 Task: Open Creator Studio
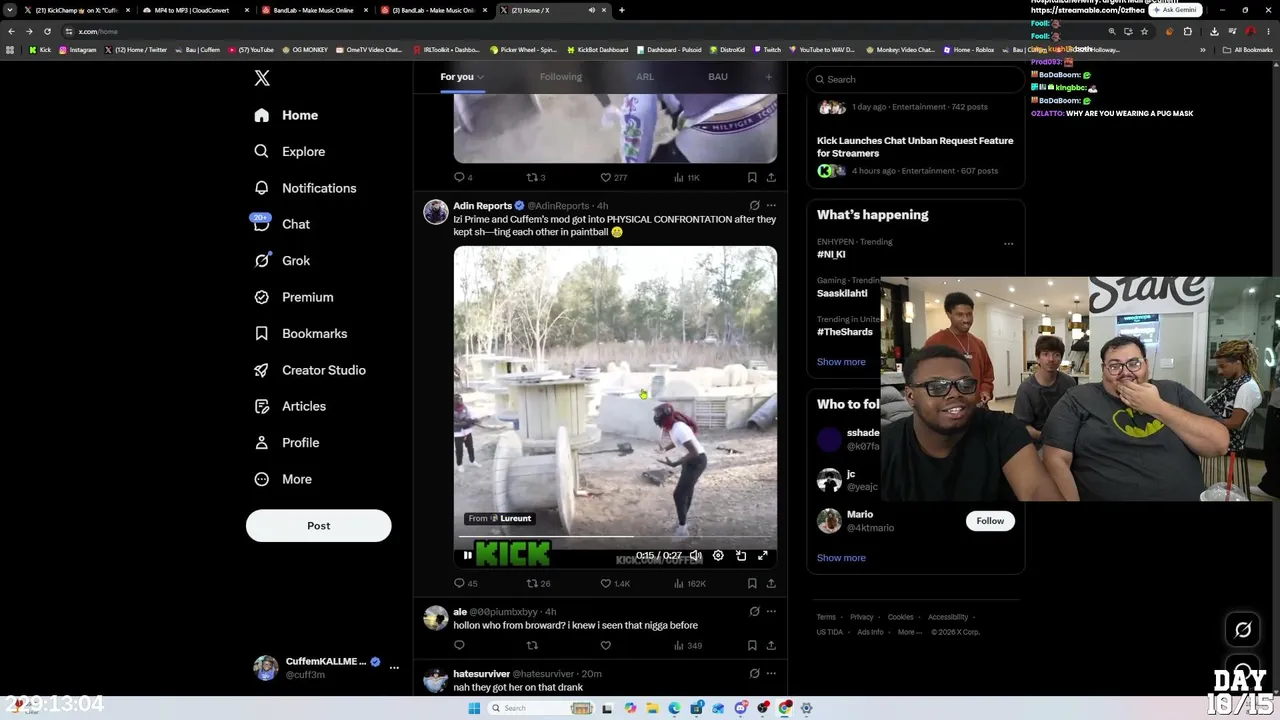310,370
